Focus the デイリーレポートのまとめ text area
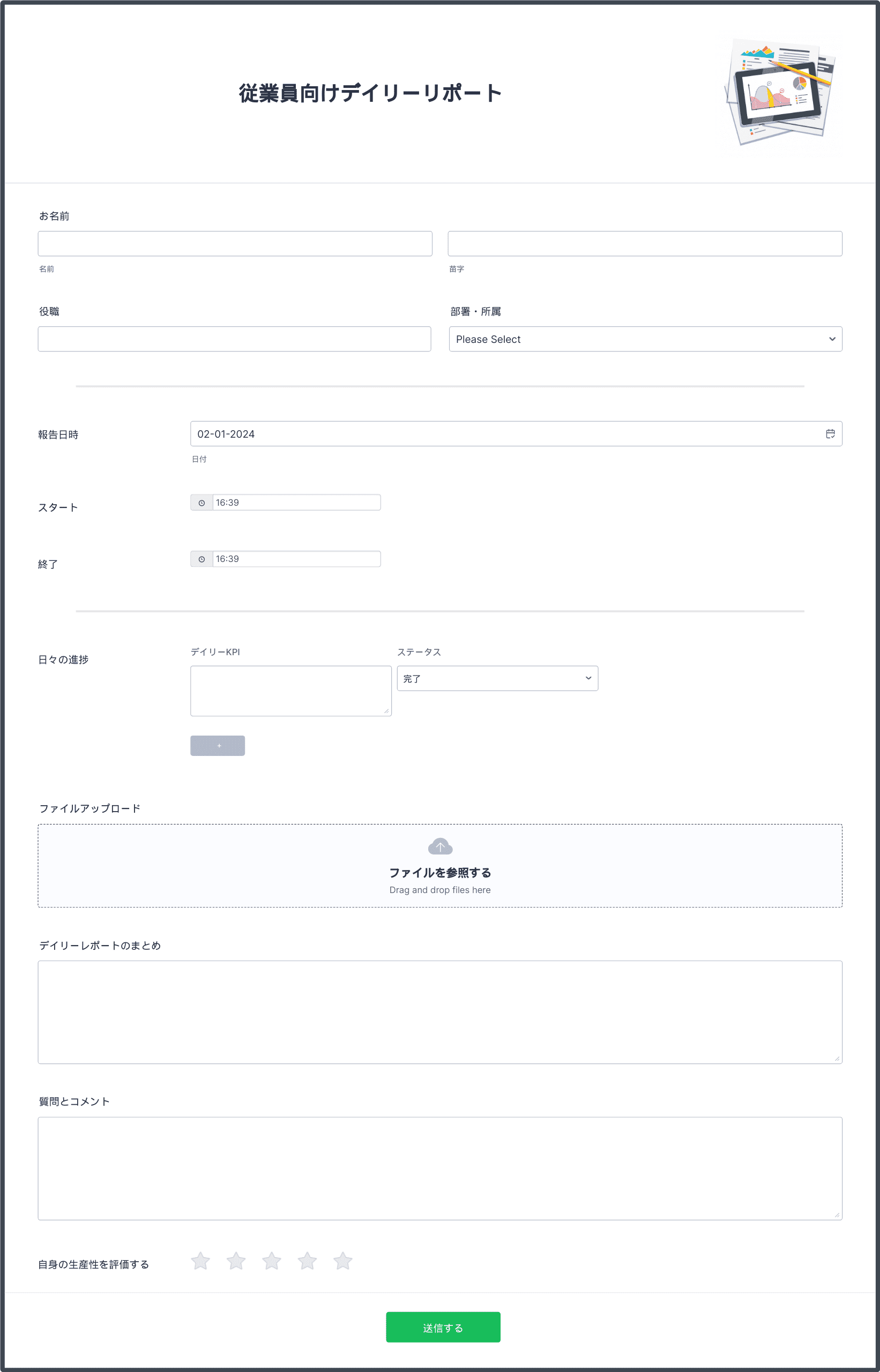 pyautogui.click(x=440, y=1012)
